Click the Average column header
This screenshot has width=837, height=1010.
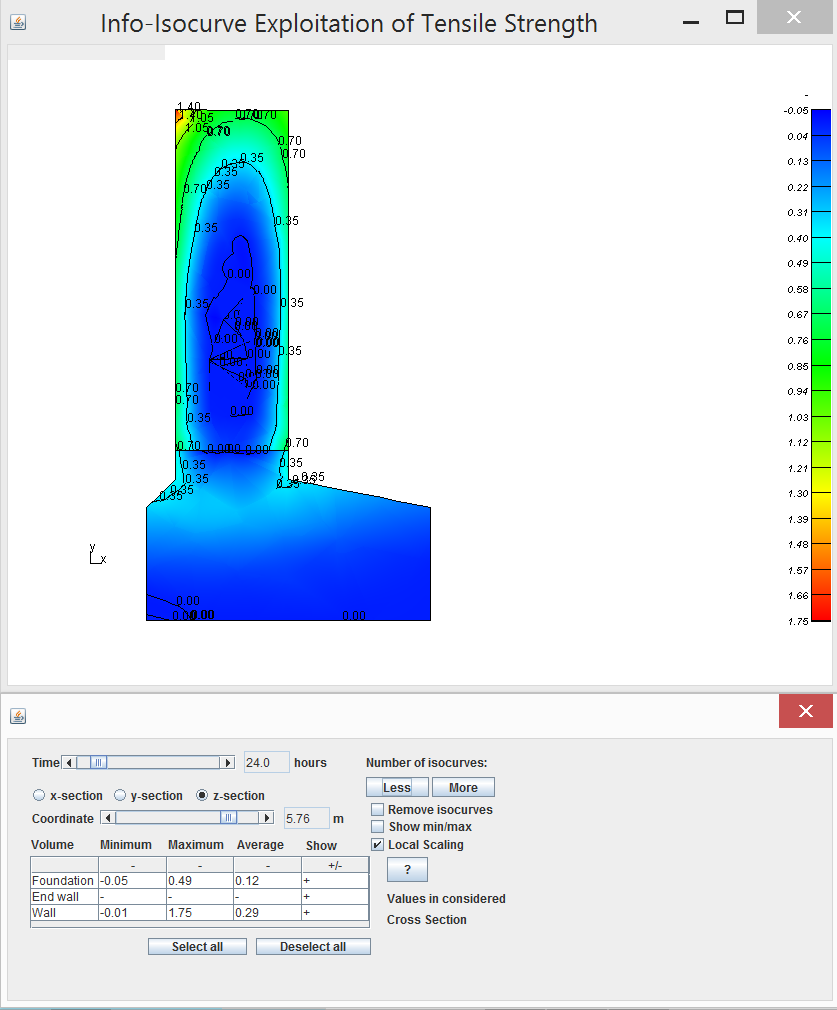[260, 844]
